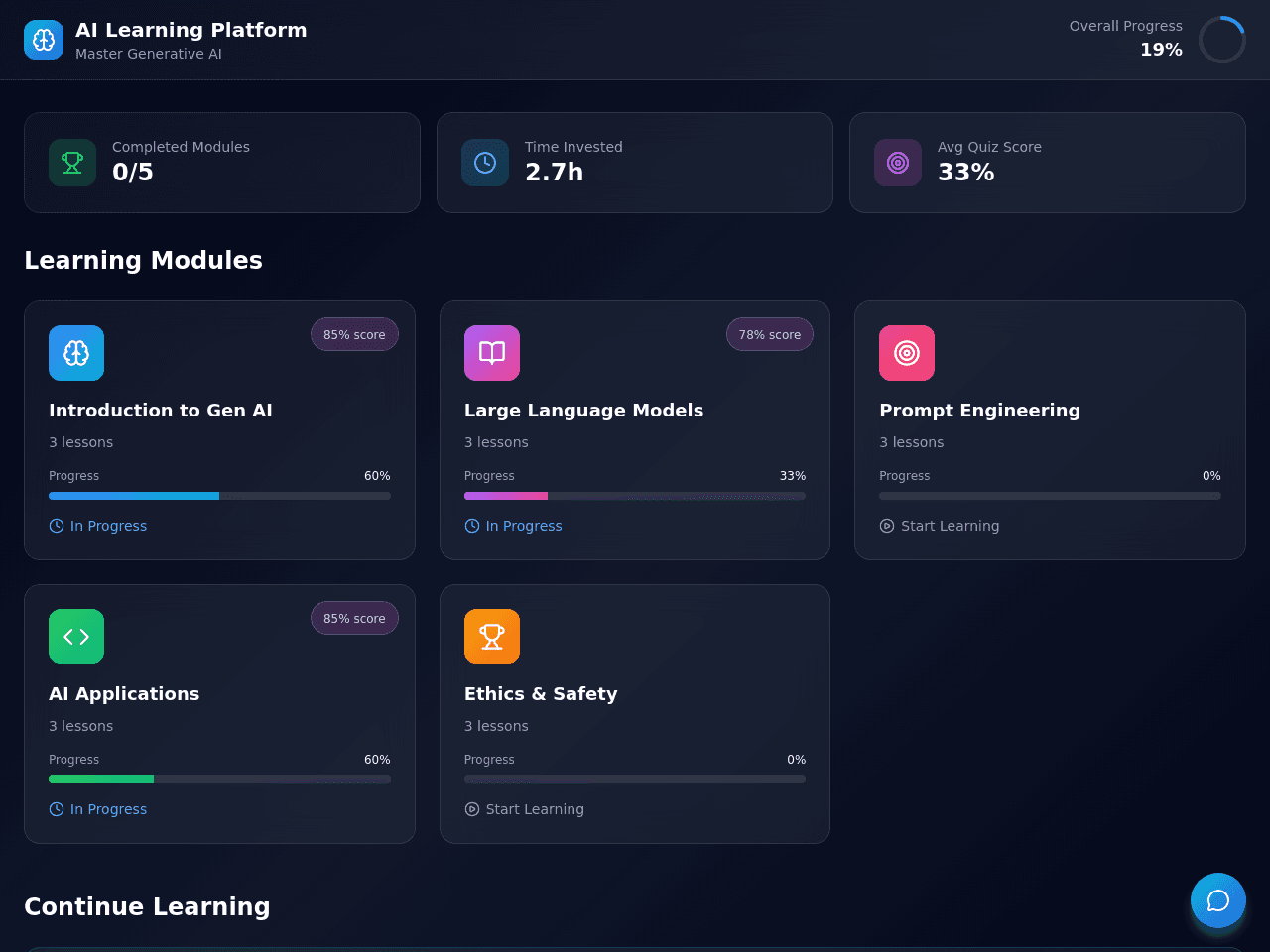Viewport: 1270px width, 952px height.
Task: Click 3 lessons under AI Applications
Action: tap(80, 726)
